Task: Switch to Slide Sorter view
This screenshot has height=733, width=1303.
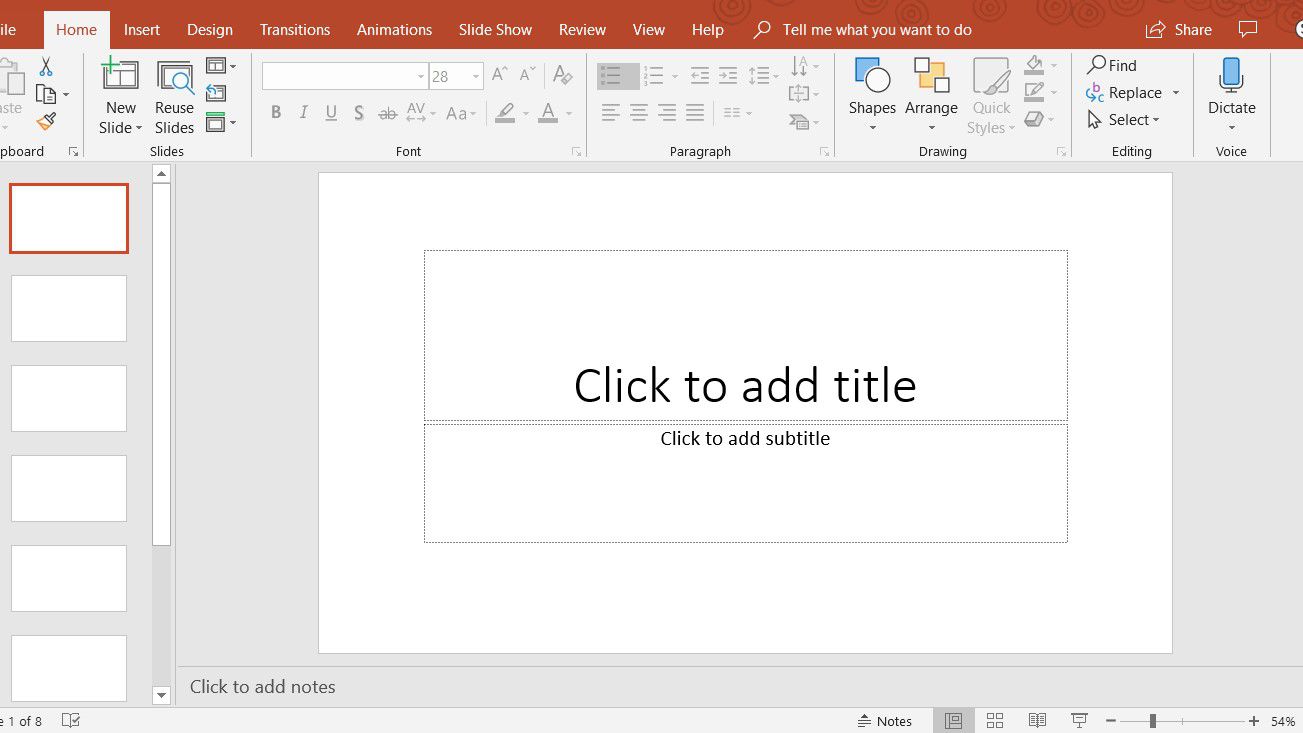Action: 995,721
